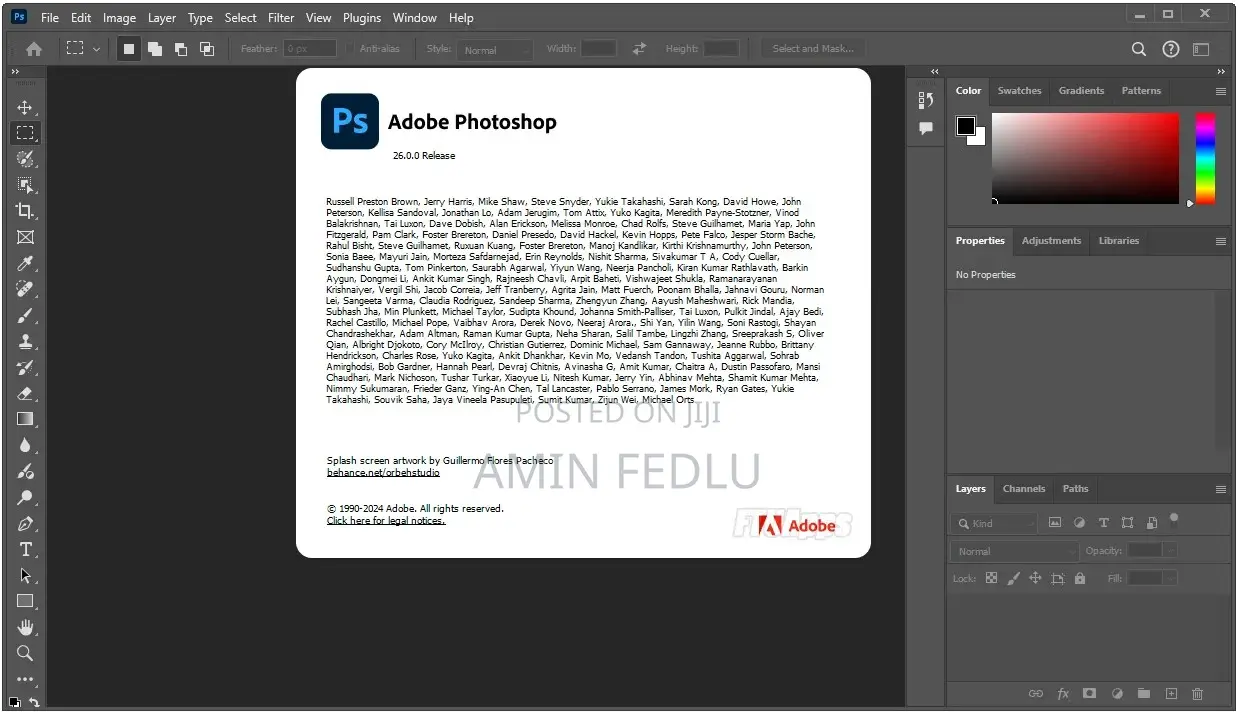Viewport: 1238px width, 712px height.
Task: Pick the Brush tool
Action: pyautogui.click(x=26, y=315)
